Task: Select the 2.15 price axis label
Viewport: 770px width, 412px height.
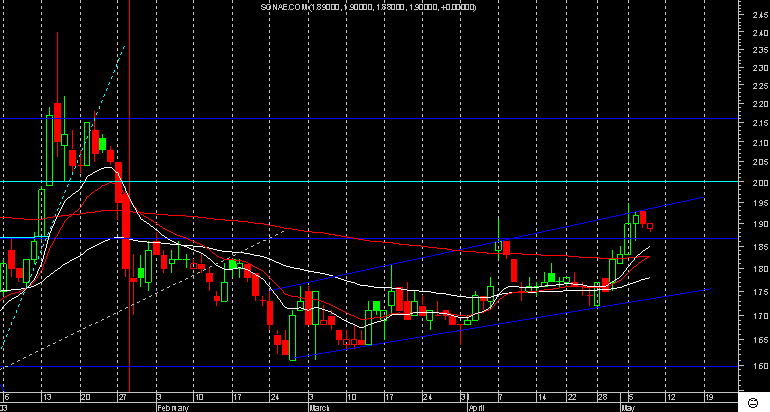Action: (760, 123)
